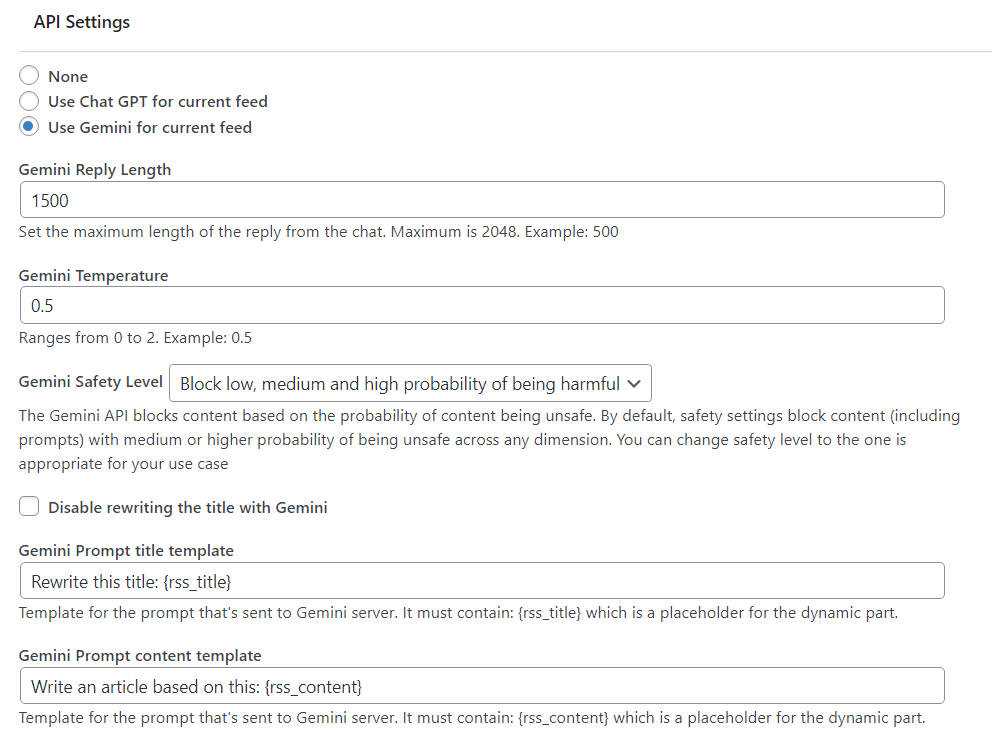Click the "Gemini Safety Level" label text

[x=91, y=382]
